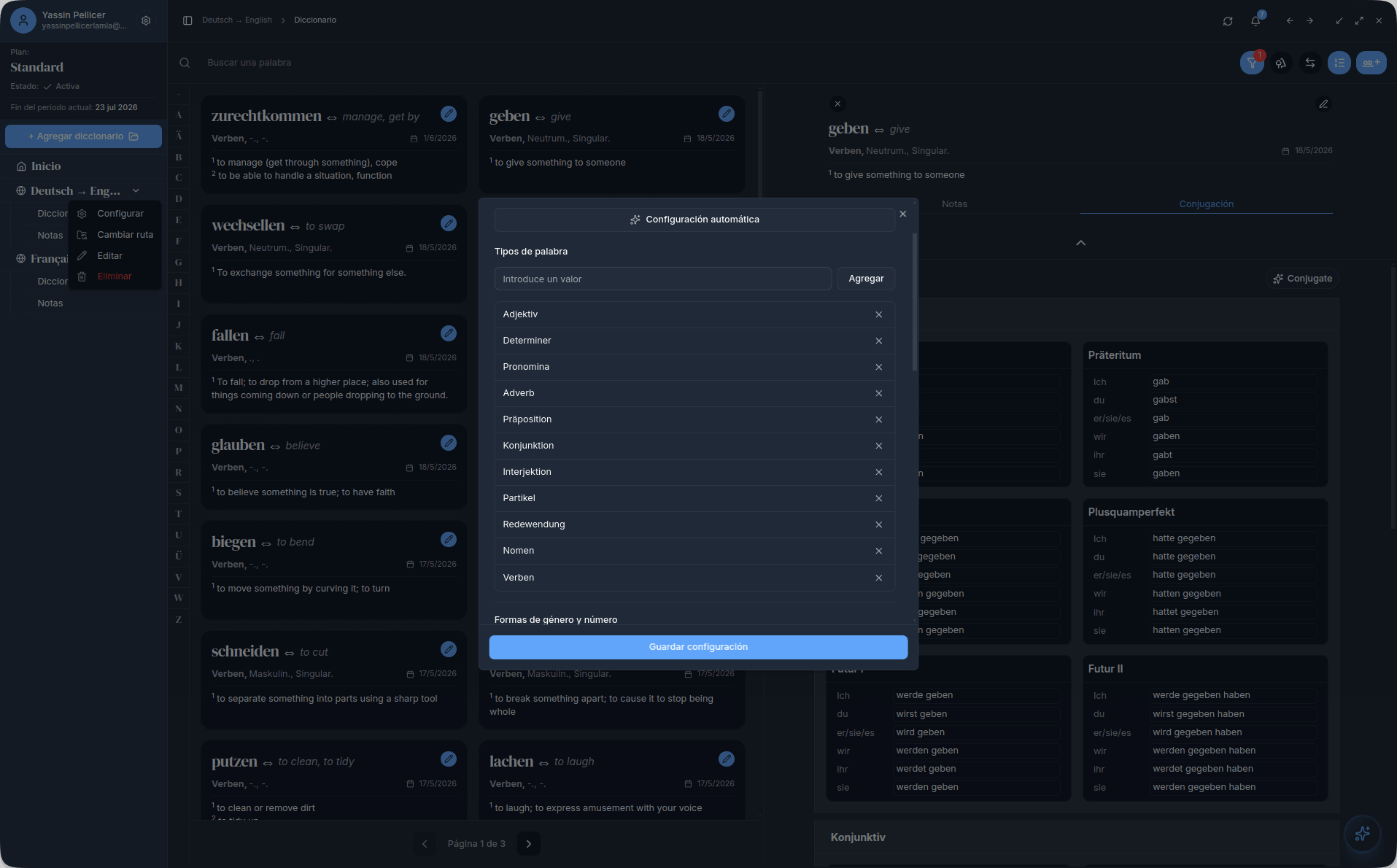Click Guardar configuración button
1397x868 pixels.
tap(698, 647)
